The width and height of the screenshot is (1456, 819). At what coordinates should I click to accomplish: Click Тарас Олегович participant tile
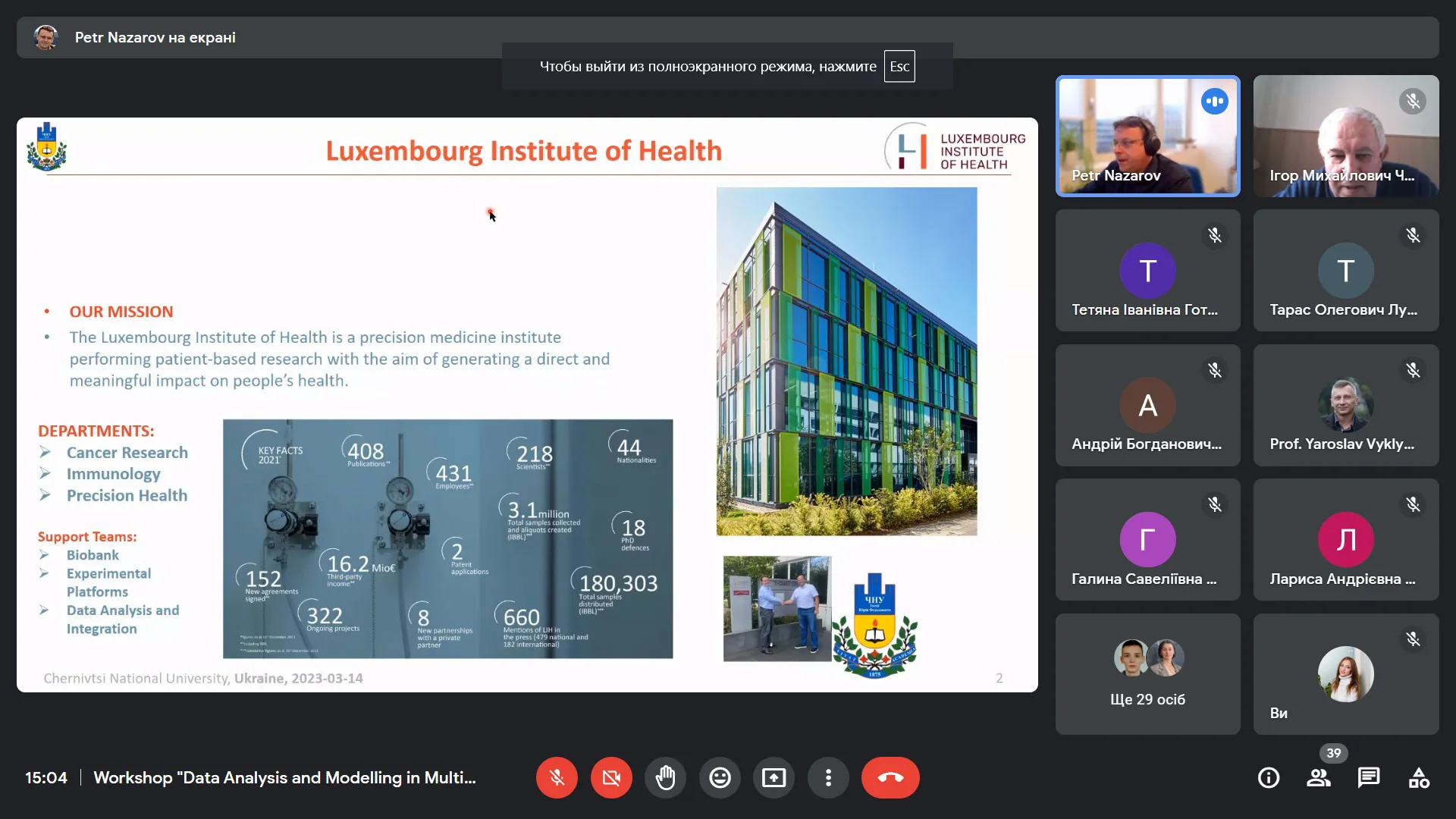(1346, 270)
